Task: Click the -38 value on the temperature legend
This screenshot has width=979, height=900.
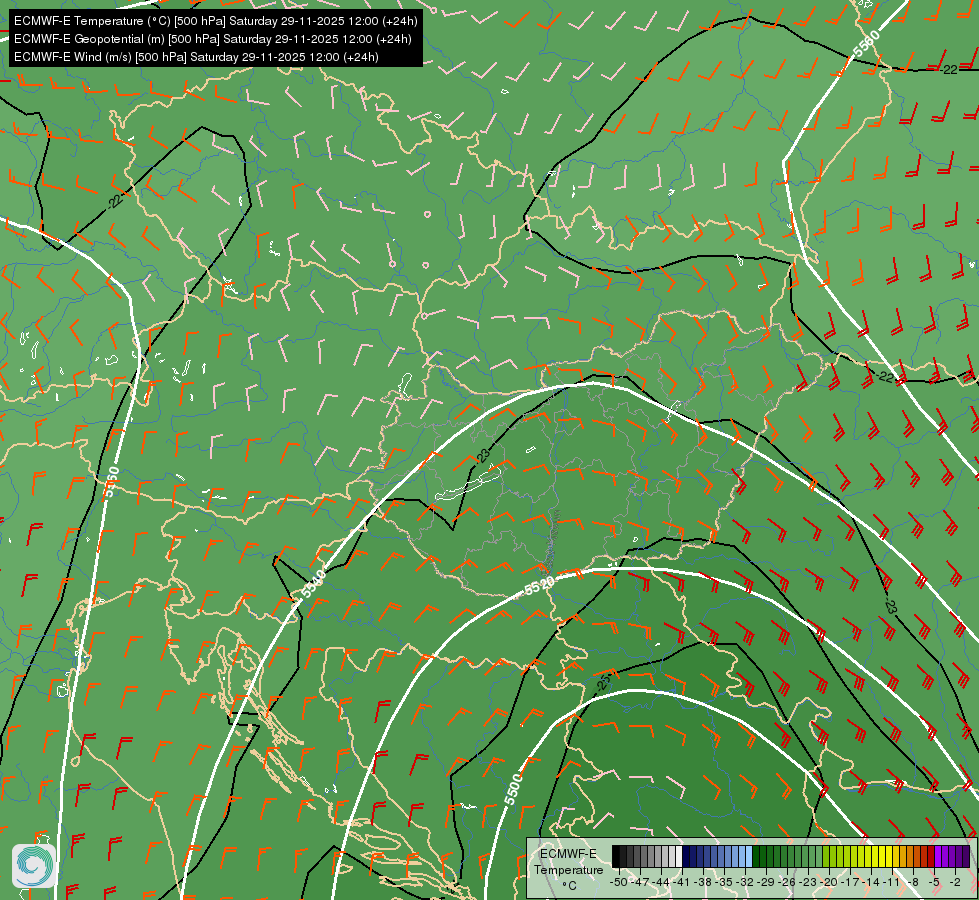Action: pos(703,882)
